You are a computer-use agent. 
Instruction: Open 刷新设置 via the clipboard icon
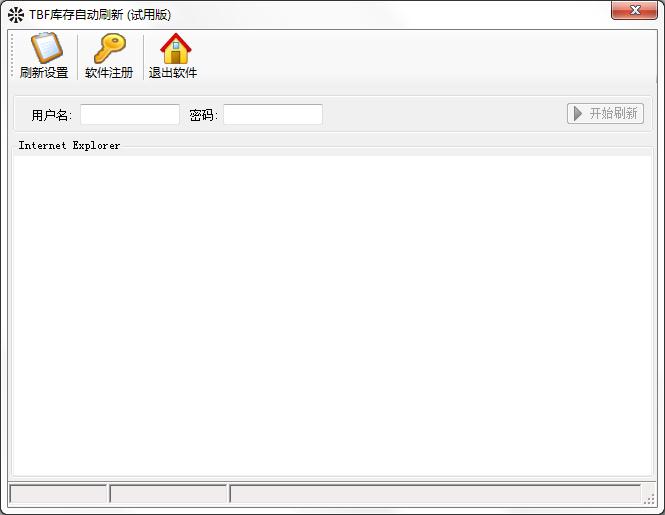[x=46, y=48]
